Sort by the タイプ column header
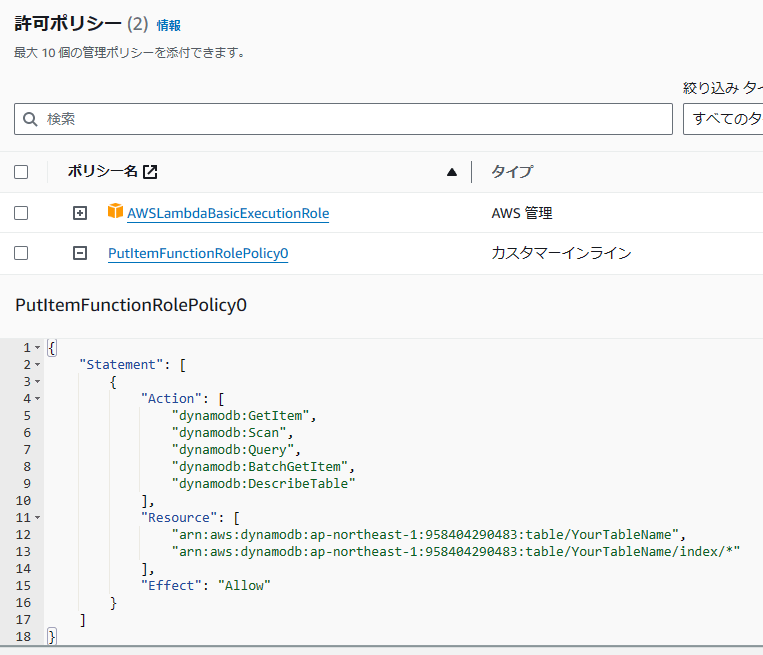Image resolution: width=763 pixels, height=655 pixels. click(x=512, y=172)
